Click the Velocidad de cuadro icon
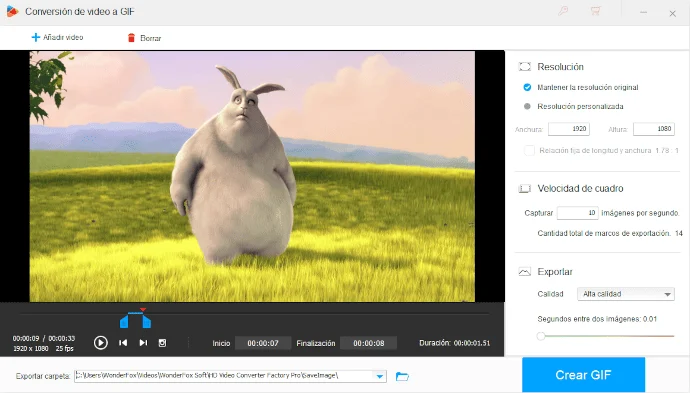 (525, 189)
